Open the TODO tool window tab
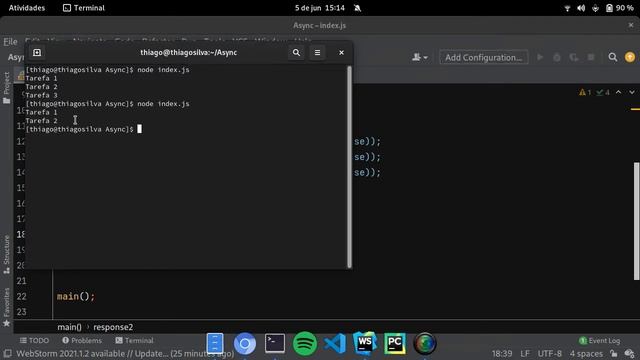640x360 pixels. 34,340
